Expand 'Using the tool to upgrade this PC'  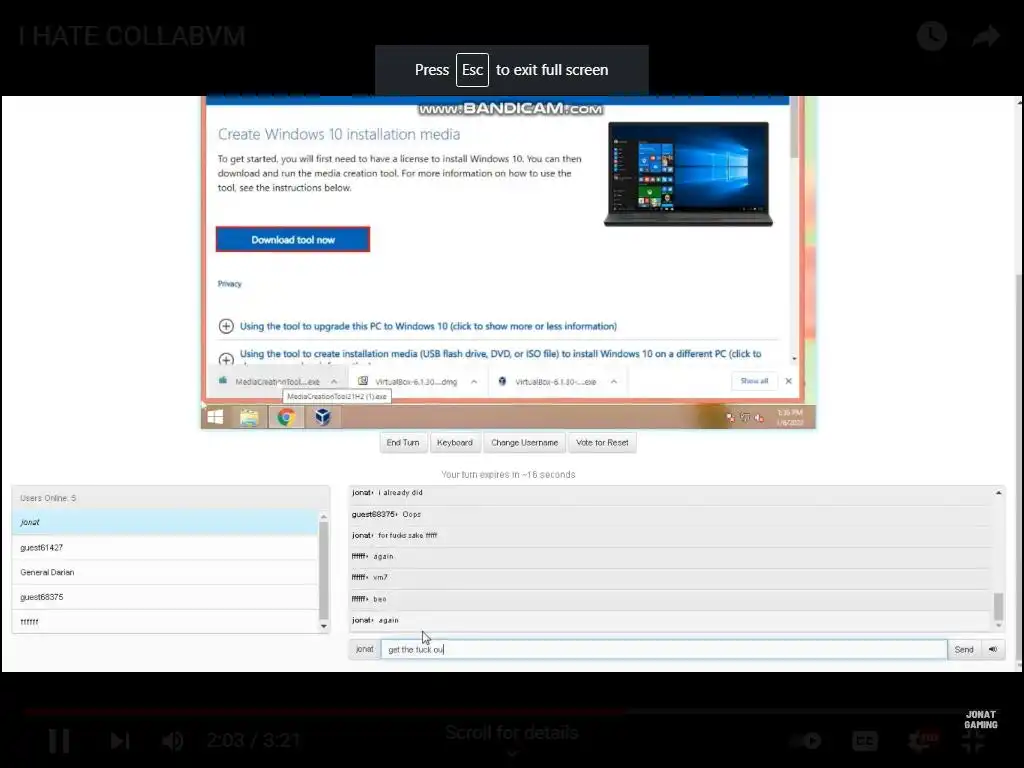coord(428,326)
